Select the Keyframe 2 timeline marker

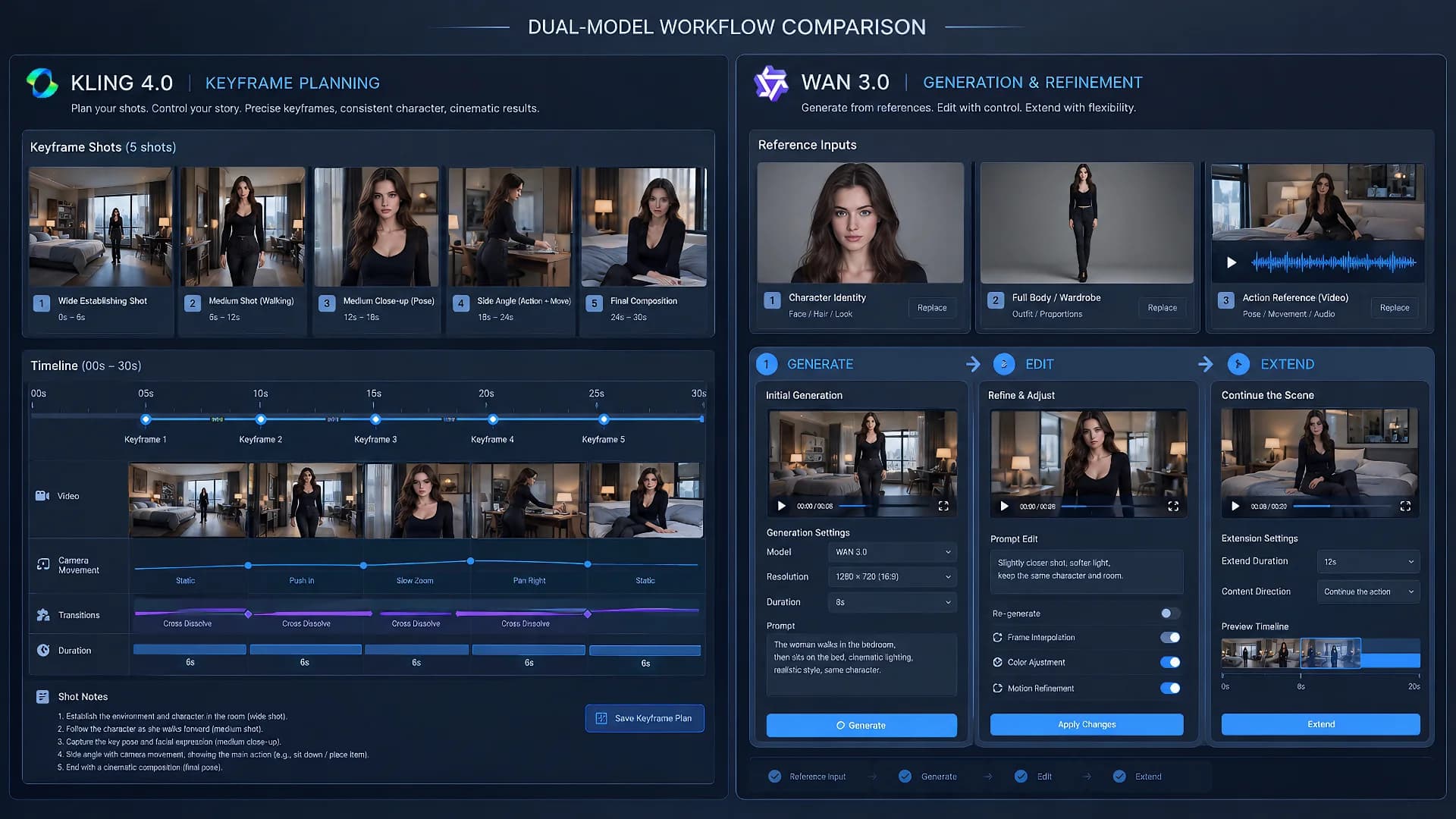[261, 419]
